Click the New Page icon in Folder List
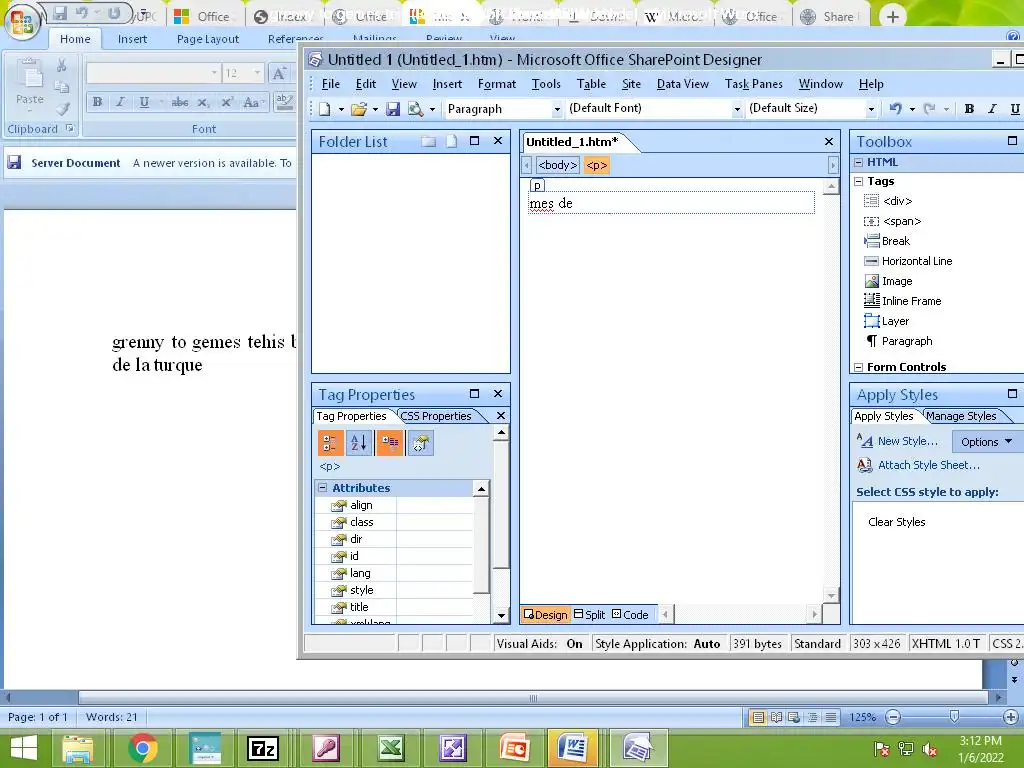This screenshot has width=1024, height=768. pyautogui.click(x=451, y=141)
